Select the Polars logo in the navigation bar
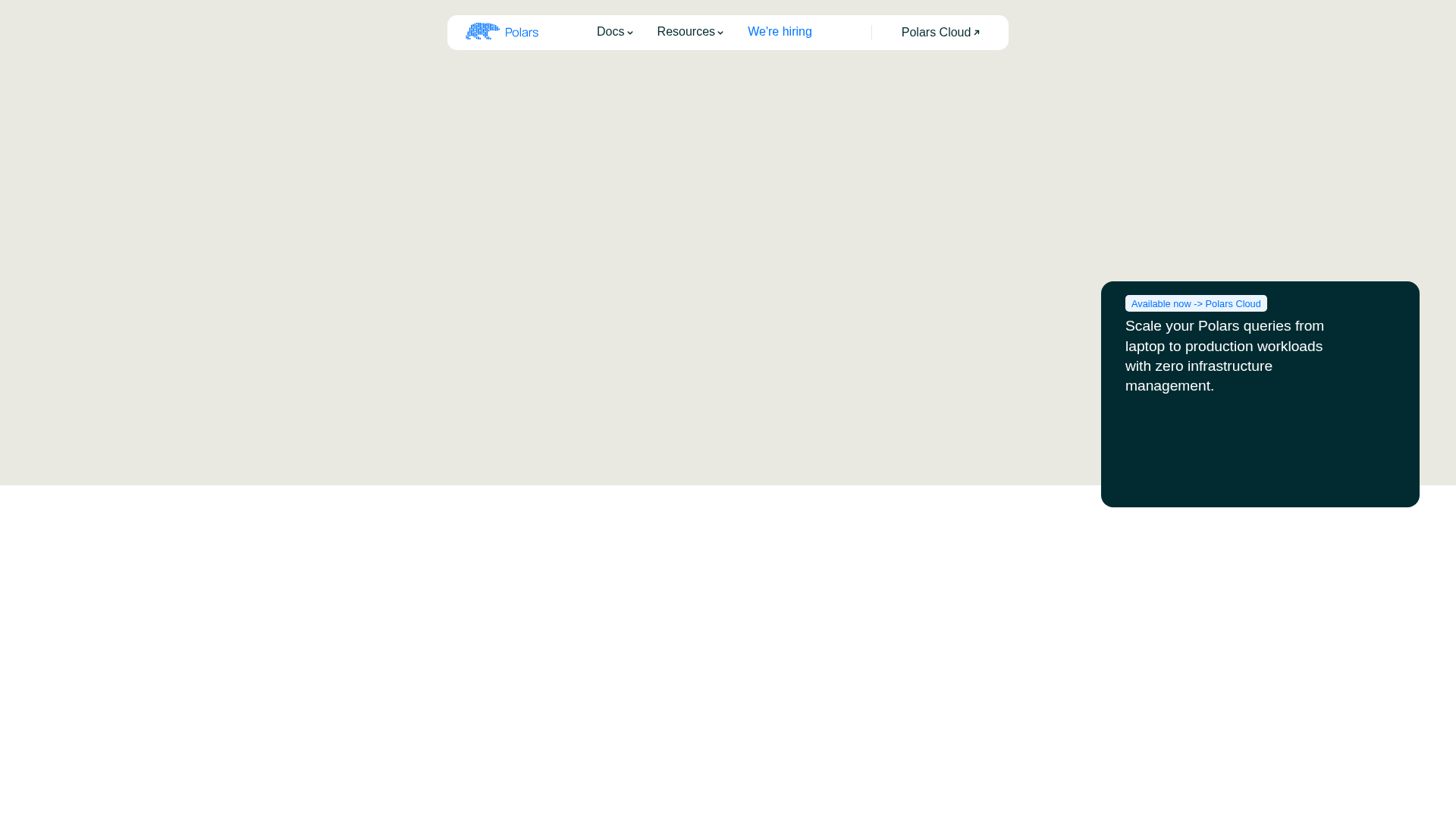 click(x=502, y=32)
